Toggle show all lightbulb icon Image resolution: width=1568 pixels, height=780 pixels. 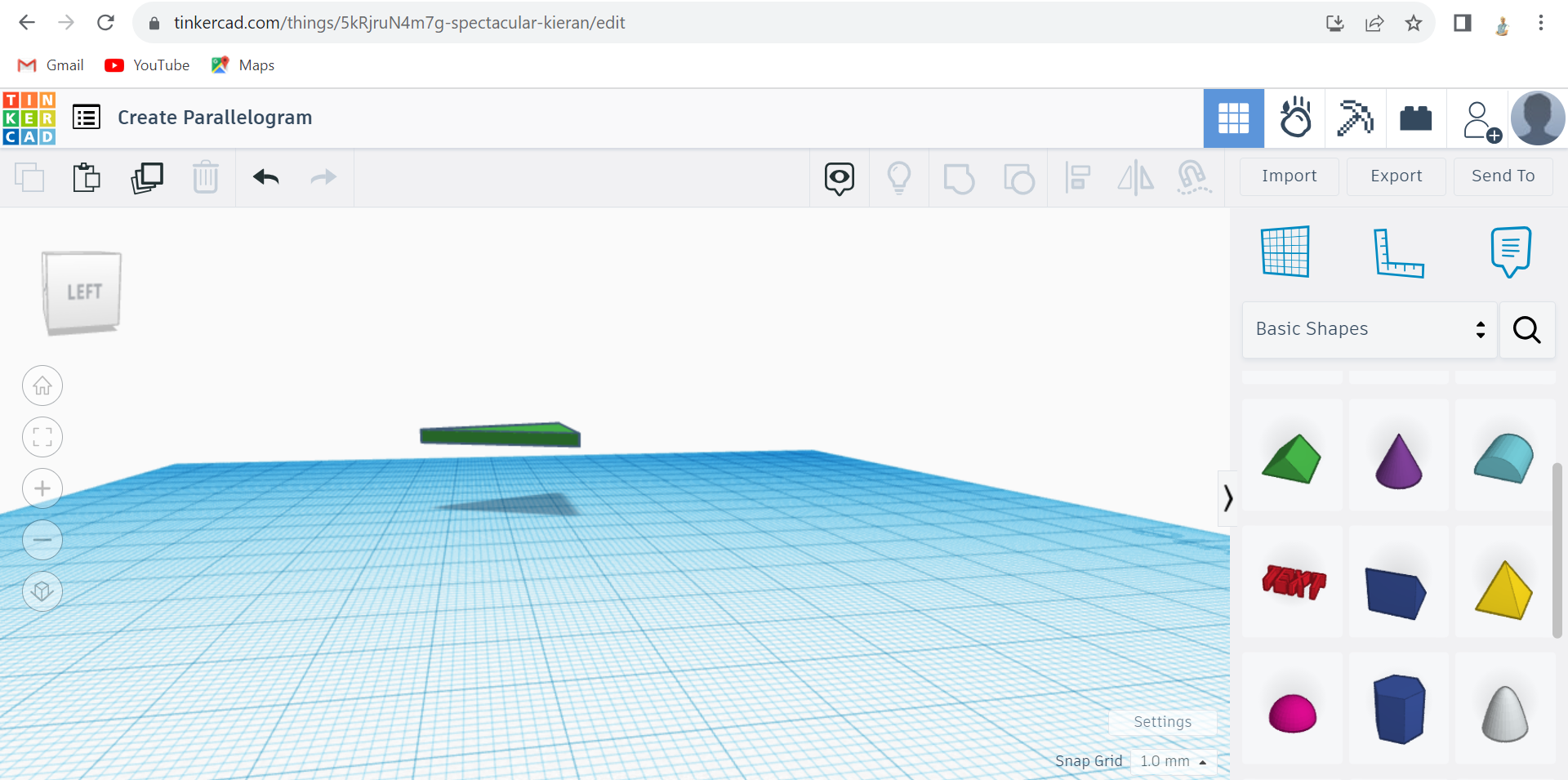899,177
